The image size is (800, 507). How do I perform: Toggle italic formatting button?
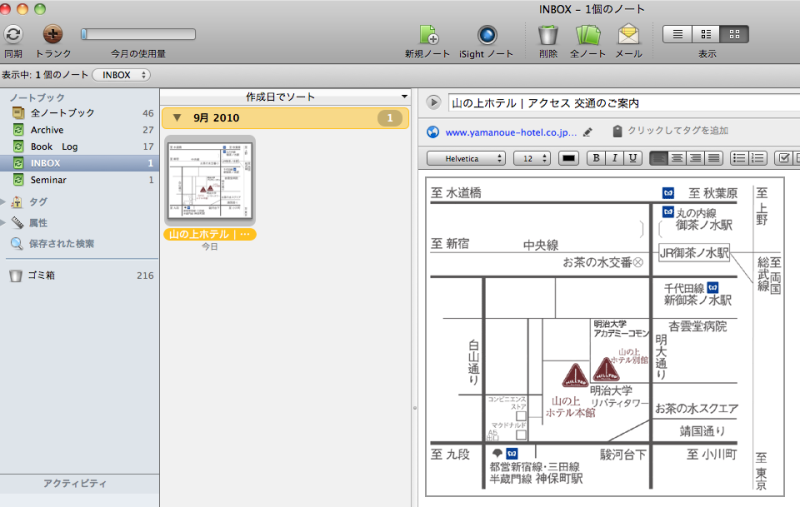pyautogui.click(x=614, y=158)
